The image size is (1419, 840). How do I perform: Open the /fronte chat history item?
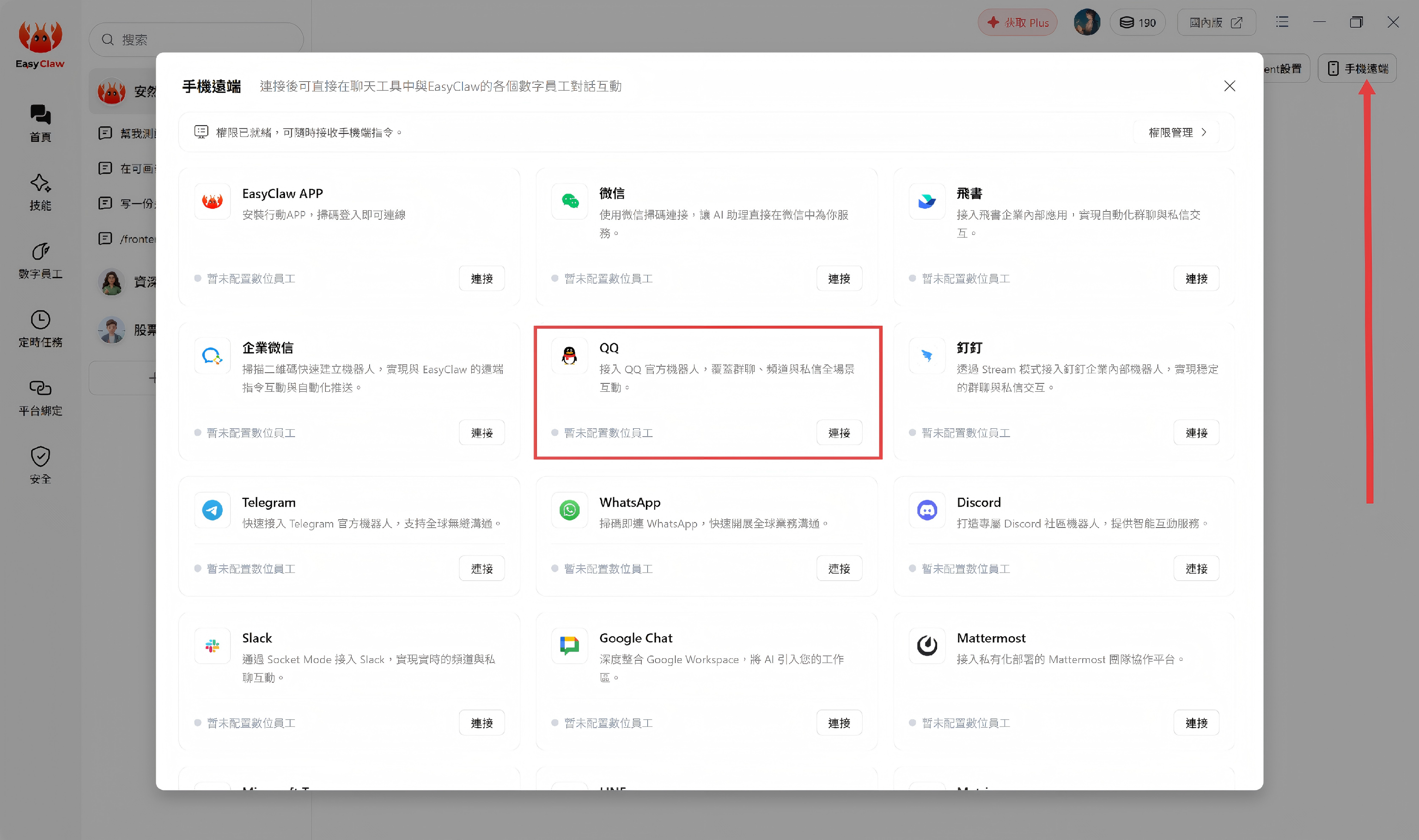pos(128,239)
